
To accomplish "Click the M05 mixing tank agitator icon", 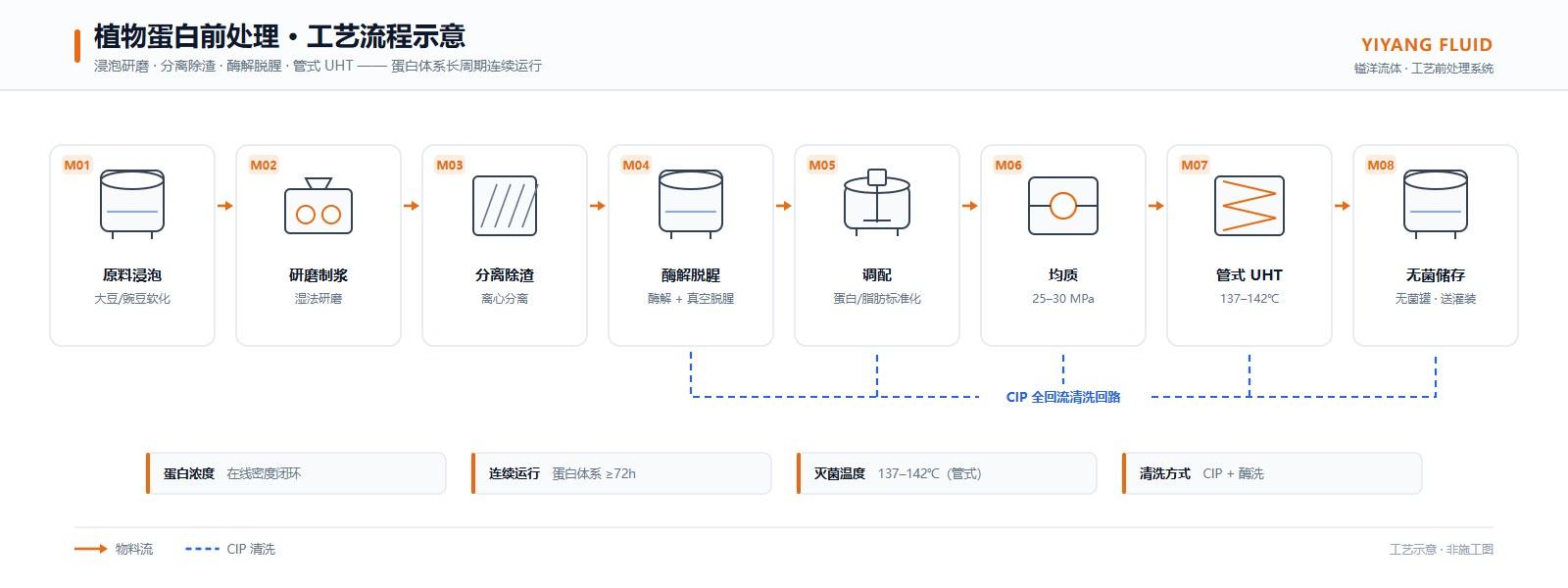I will pyautogui.click(x=877, y=203).
